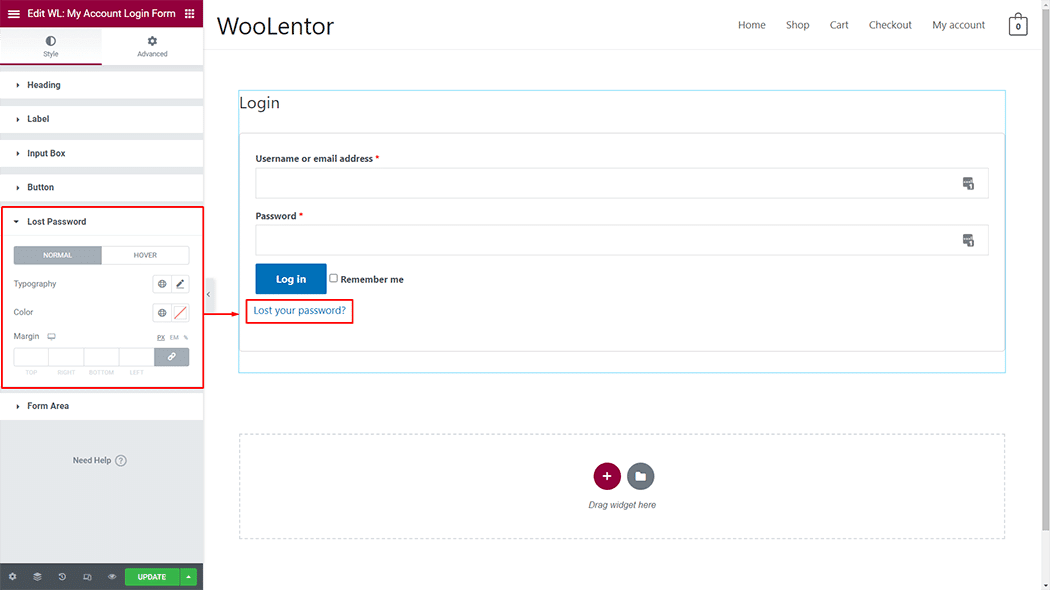The width and height of the screenshot is (1050, 590).
Task: Preview changes using the eye icon
Action: click(x=112, y=577)
